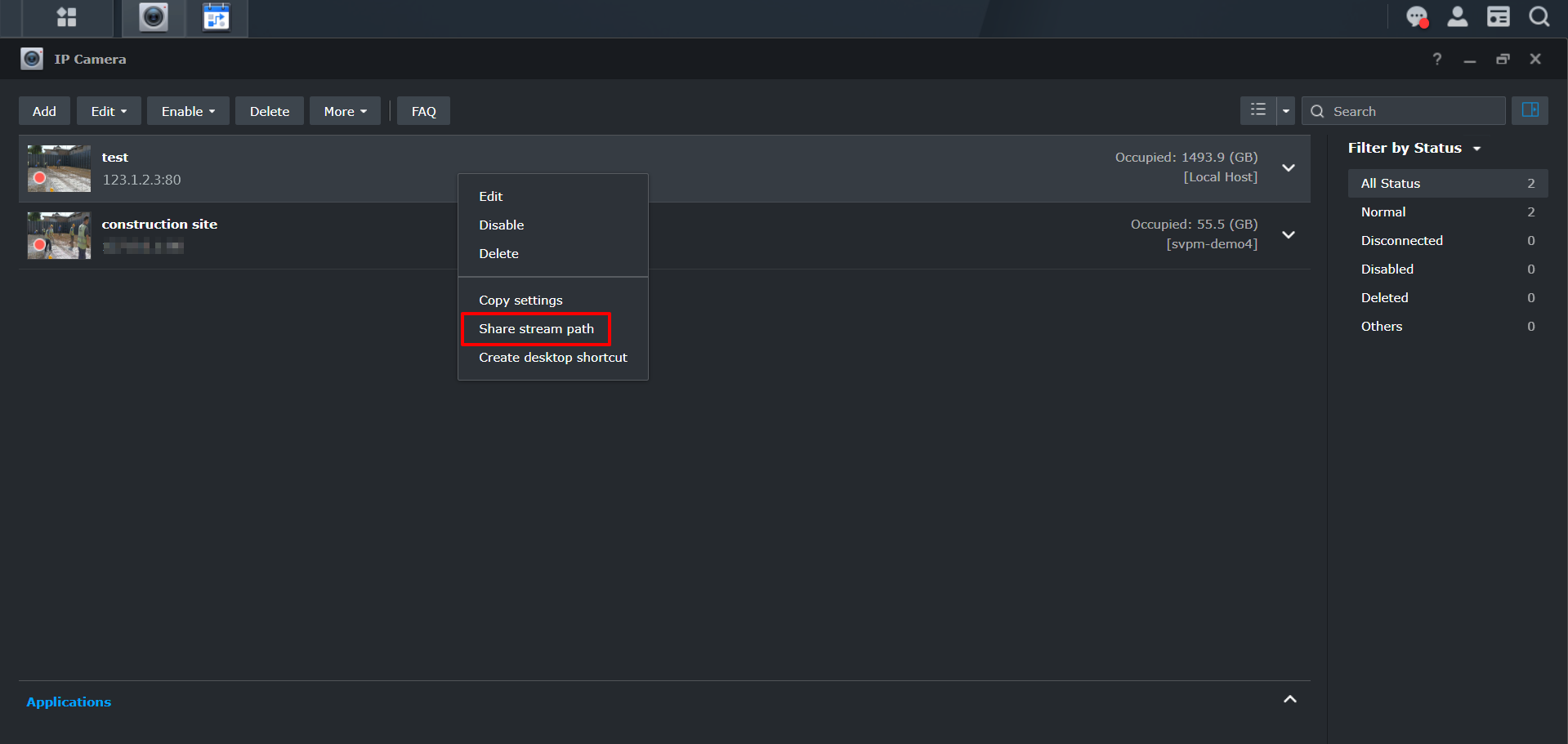1568x744 pixels.
Task: Select Copy settings from context menu
Action: point(520,300)
